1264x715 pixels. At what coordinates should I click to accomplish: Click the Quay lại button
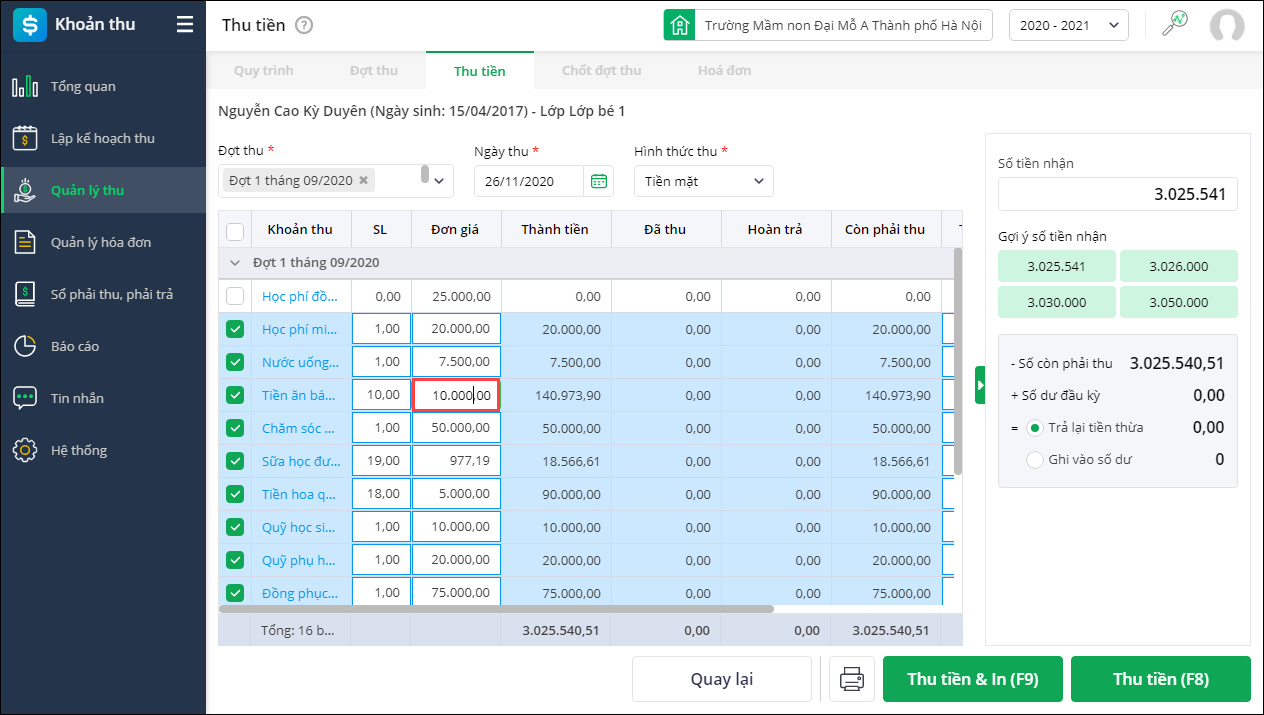pyautogui.click(x=722, y=680)
